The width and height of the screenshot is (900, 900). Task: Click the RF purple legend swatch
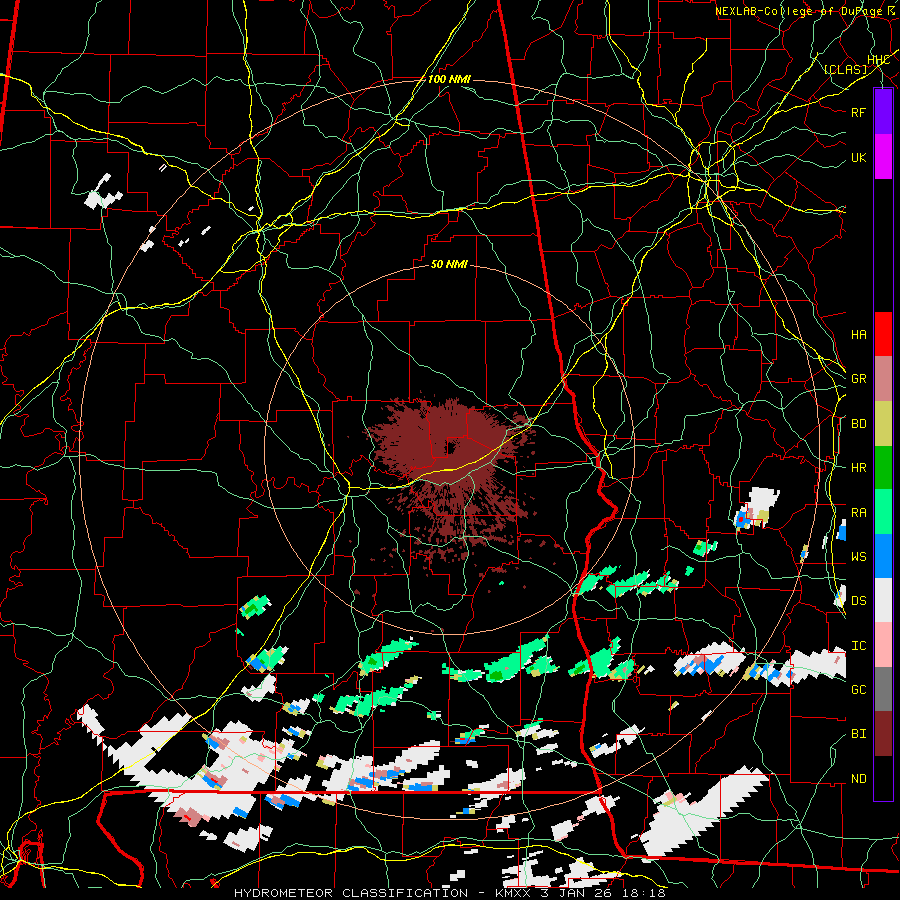[x=883, y=112]
